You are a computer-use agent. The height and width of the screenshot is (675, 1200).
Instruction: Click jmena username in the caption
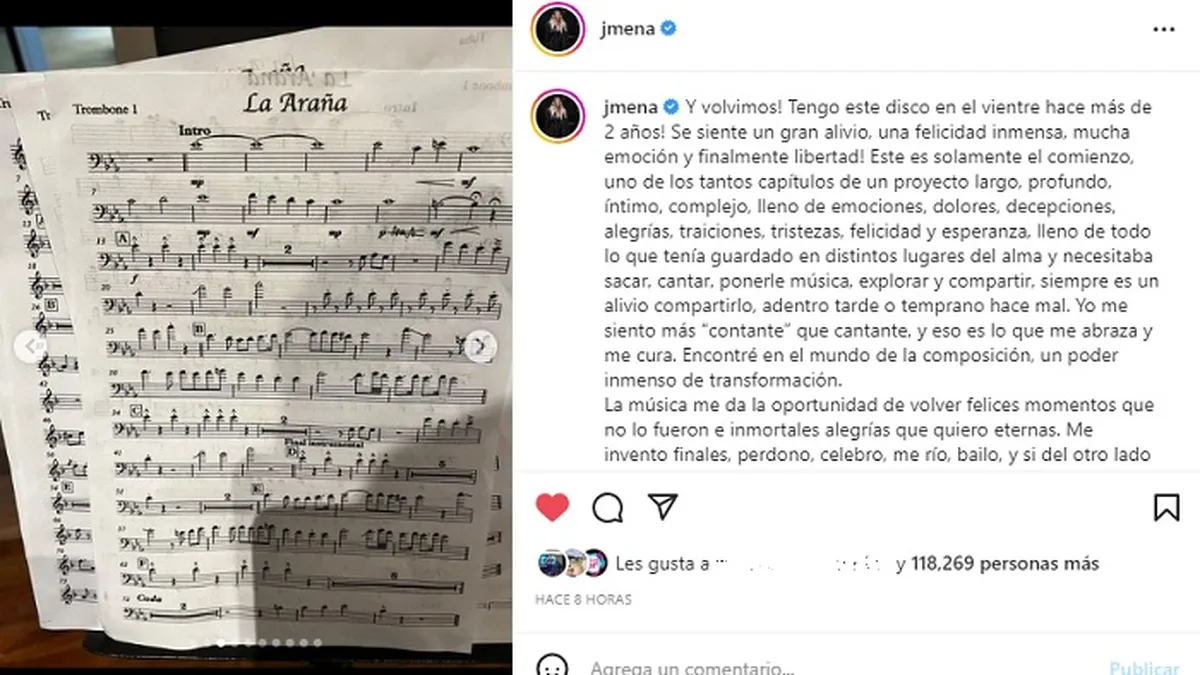coord(630,106)
